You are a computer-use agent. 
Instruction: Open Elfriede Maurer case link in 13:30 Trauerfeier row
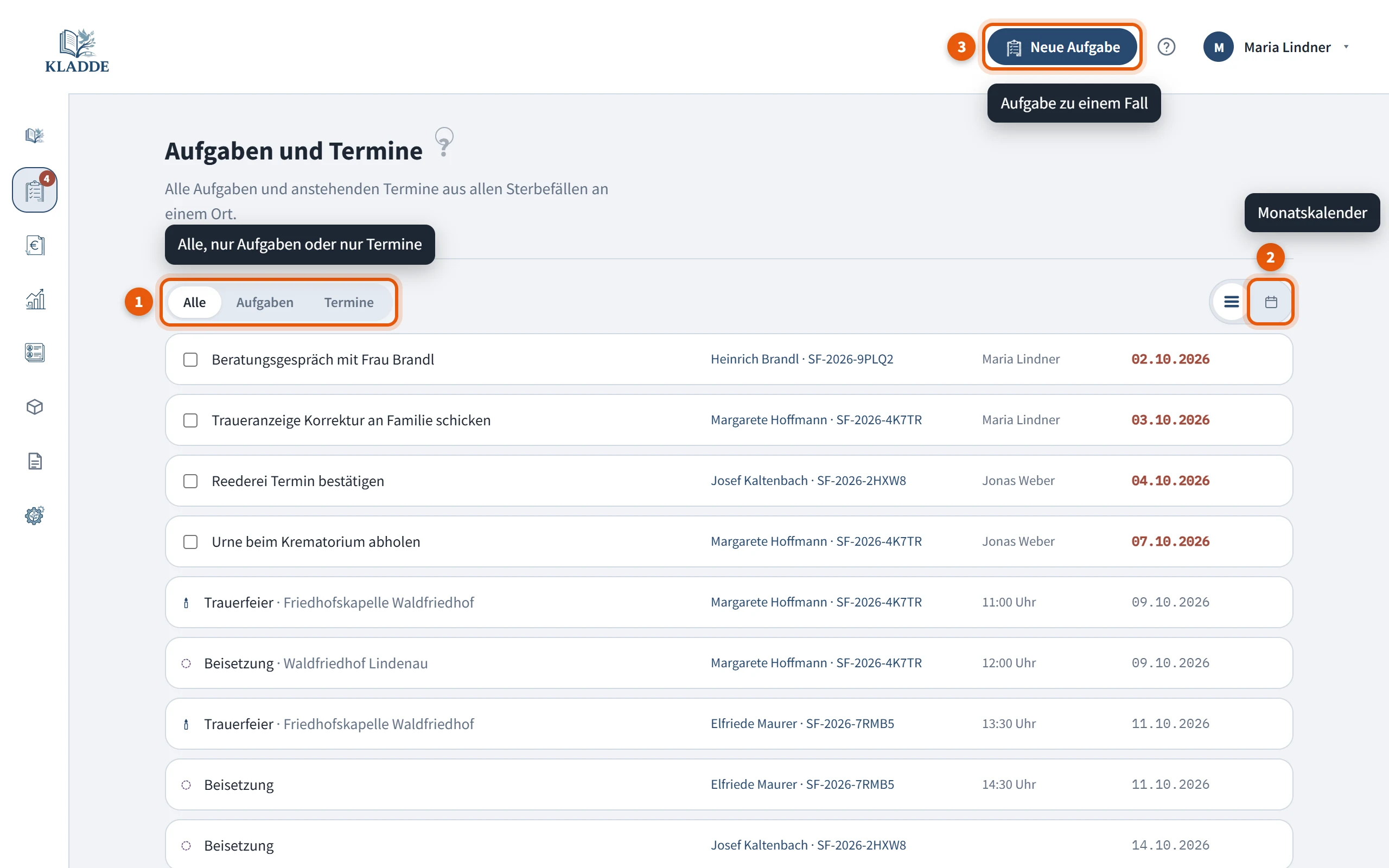(802, 724)
